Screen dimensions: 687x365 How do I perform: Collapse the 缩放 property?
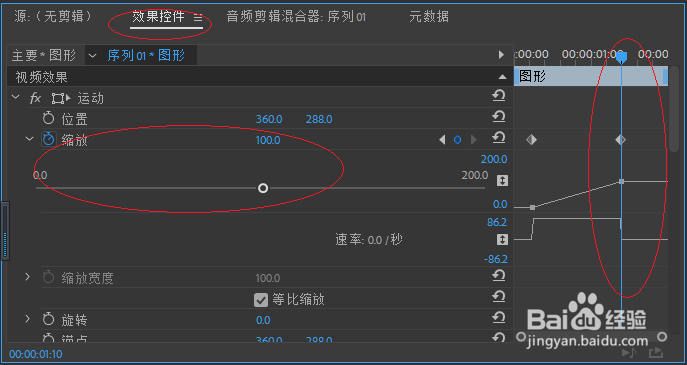[x=29, y=139]
